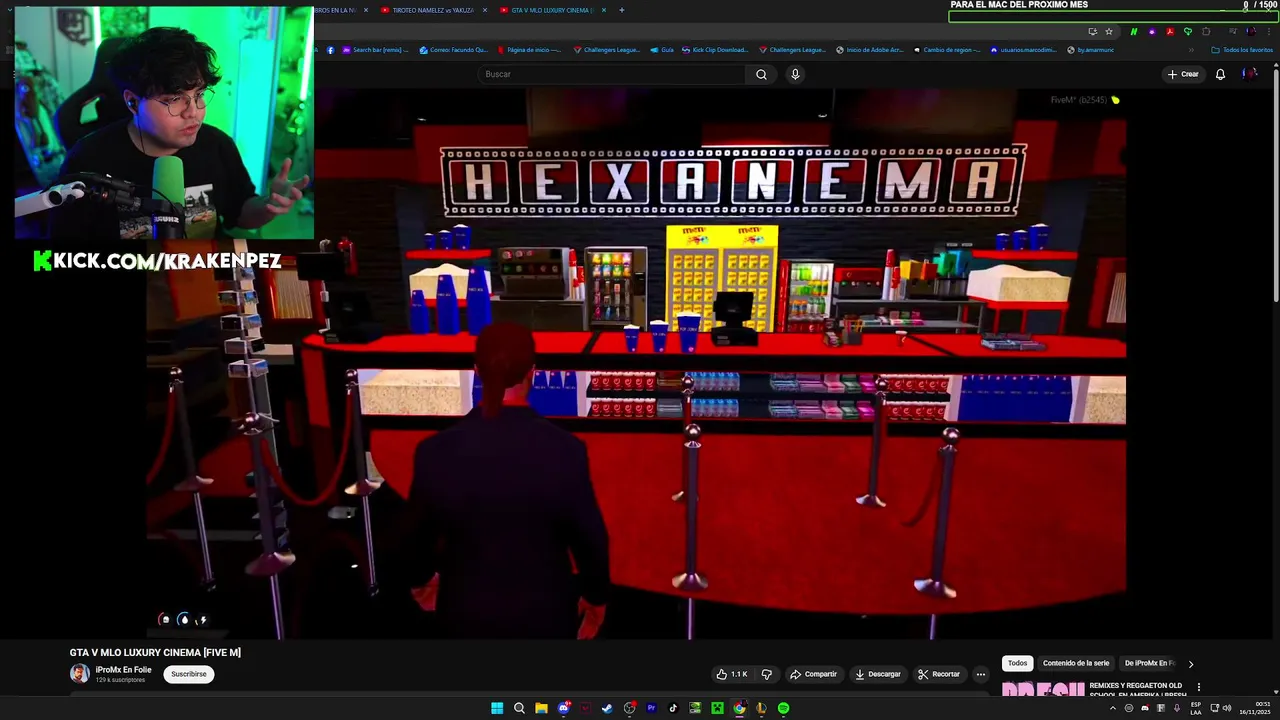Open options menu for Remixes y Reggaeton video

pos(1198,687)
